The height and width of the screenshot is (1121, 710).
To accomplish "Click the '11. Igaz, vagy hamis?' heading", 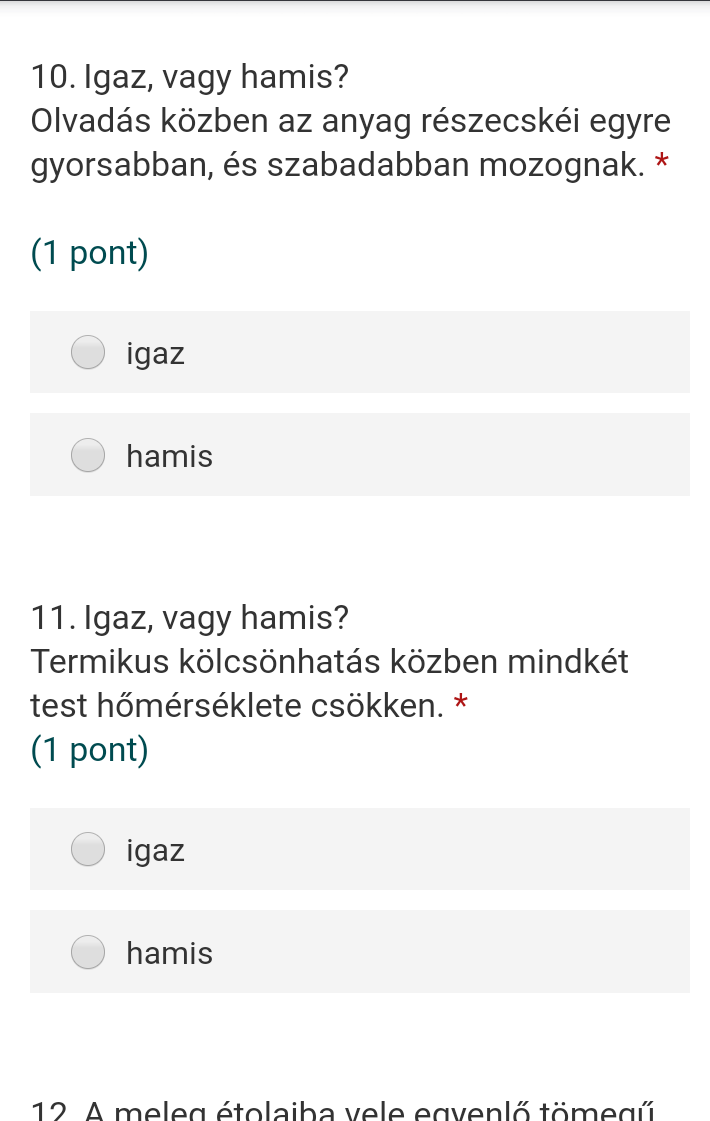I will [x=190, y=619].
